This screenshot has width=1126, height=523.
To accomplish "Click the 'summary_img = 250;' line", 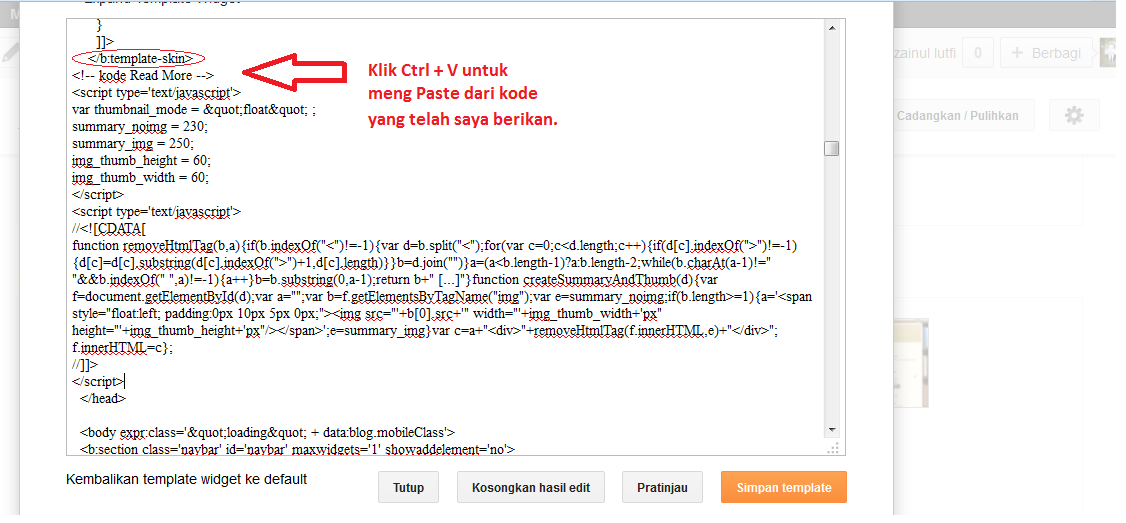I will [131, 143].
